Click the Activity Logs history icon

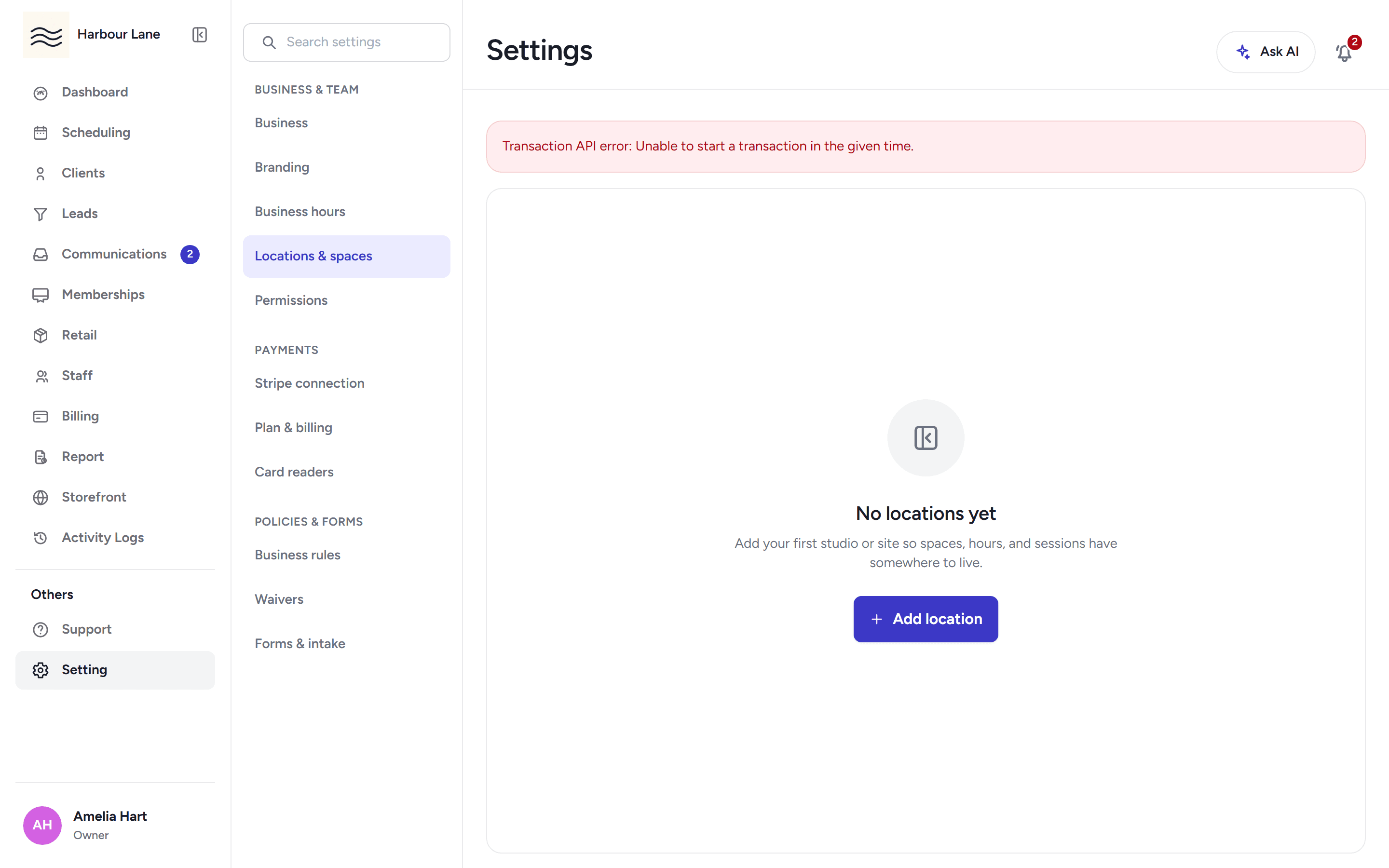tap(40, 538)
